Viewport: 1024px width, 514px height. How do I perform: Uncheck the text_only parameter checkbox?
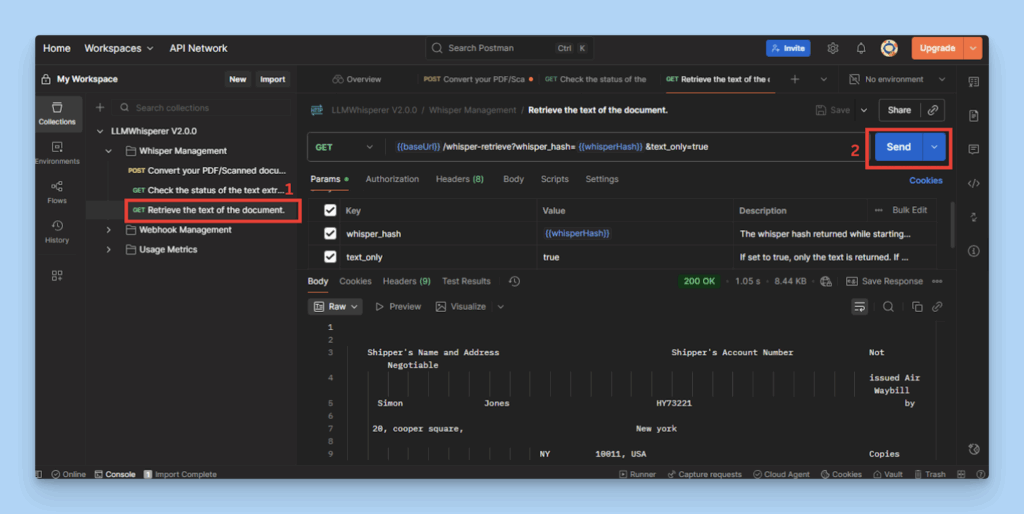point(330,257)
